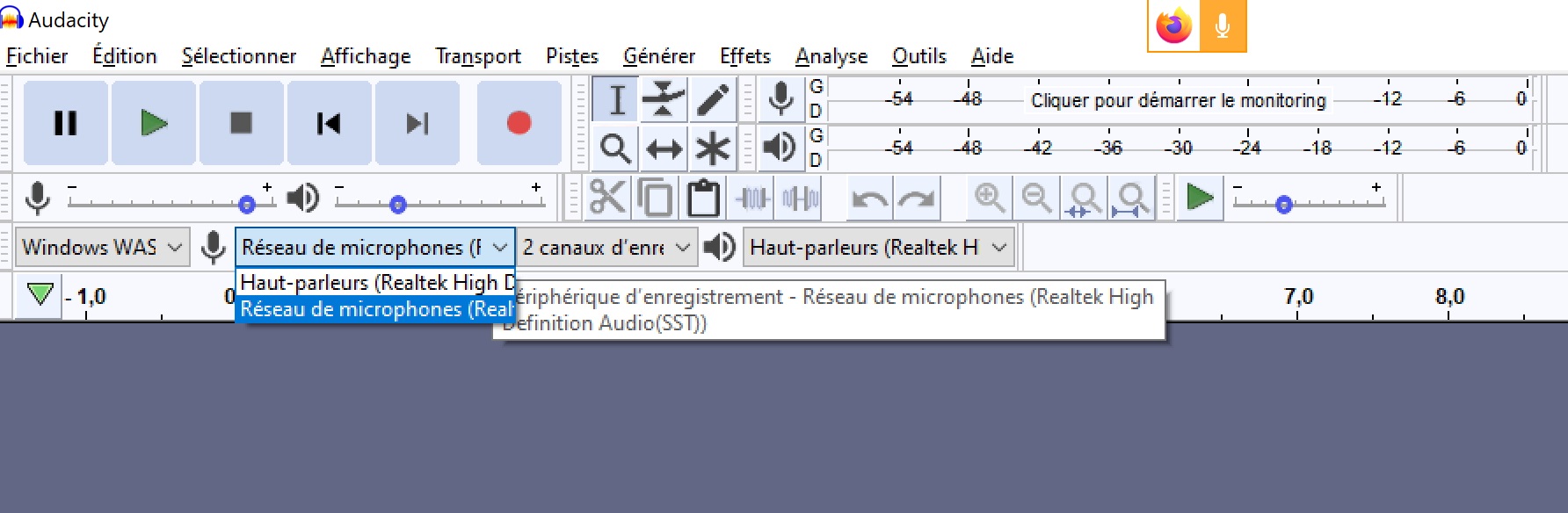Click the recording meter microphone icon
This screenshot has width=1568, height=513.
780,98
